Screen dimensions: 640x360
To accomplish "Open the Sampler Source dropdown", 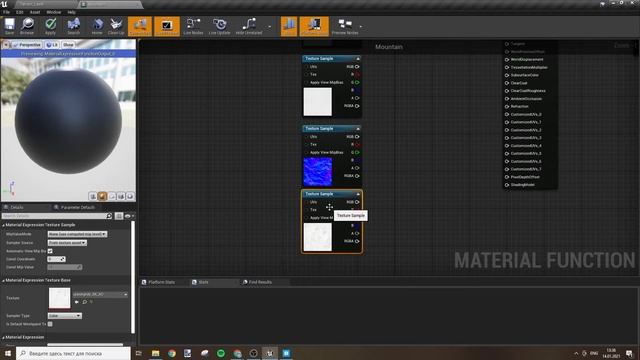I will pyautogui.click(x=67, y=243).
